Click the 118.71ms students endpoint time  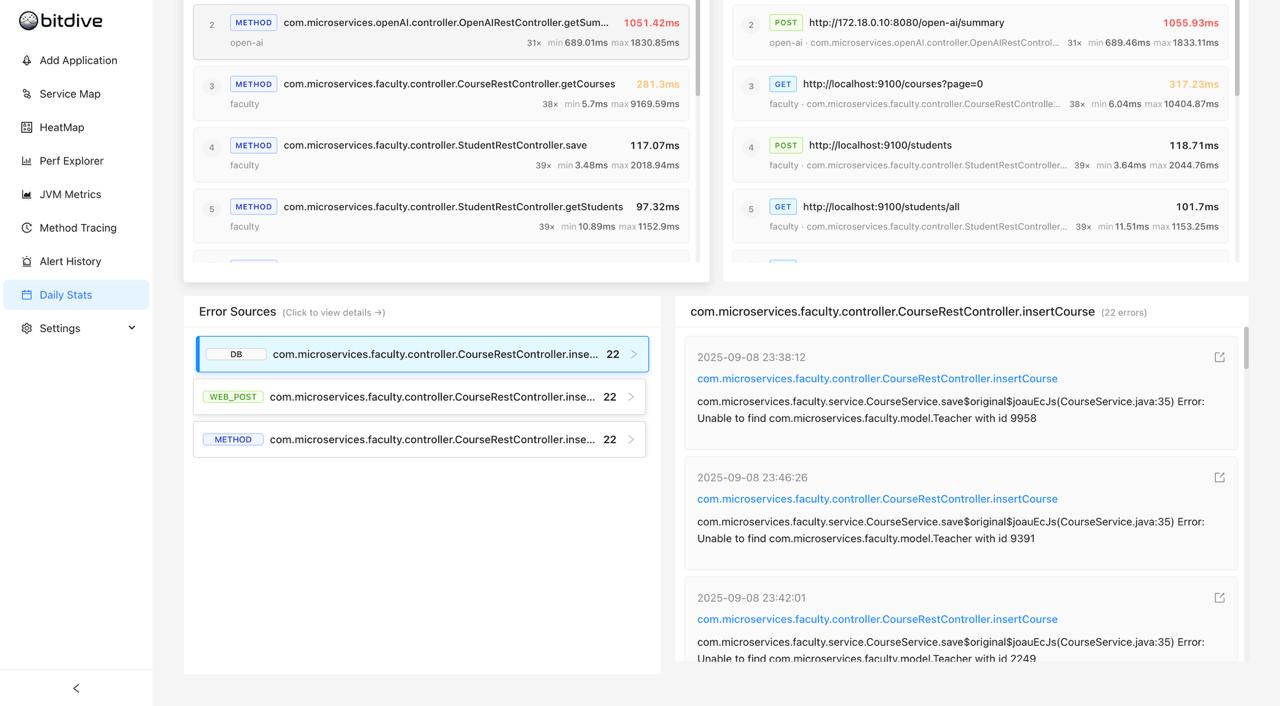[1194, 146]
